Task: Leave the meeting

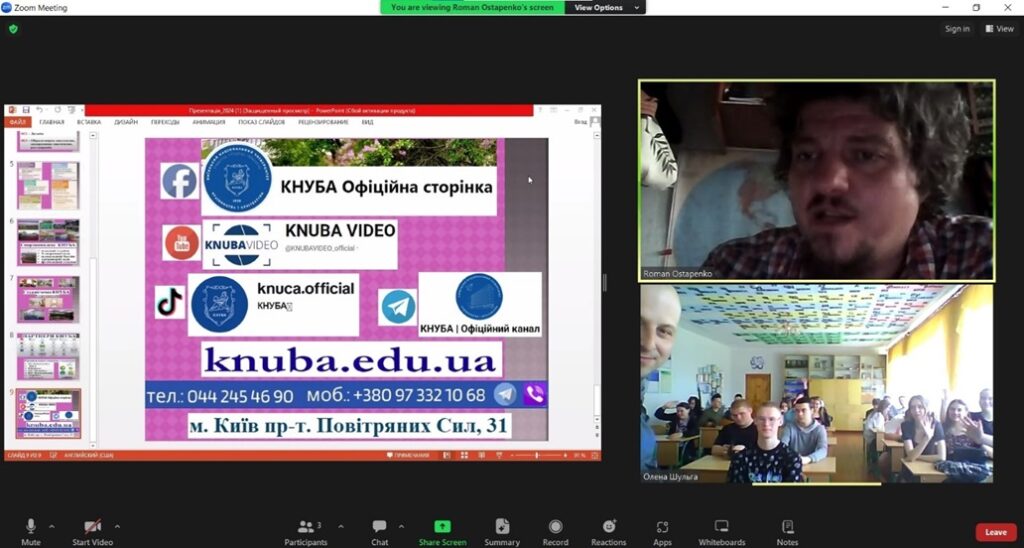Action: [x=996, y=532]
